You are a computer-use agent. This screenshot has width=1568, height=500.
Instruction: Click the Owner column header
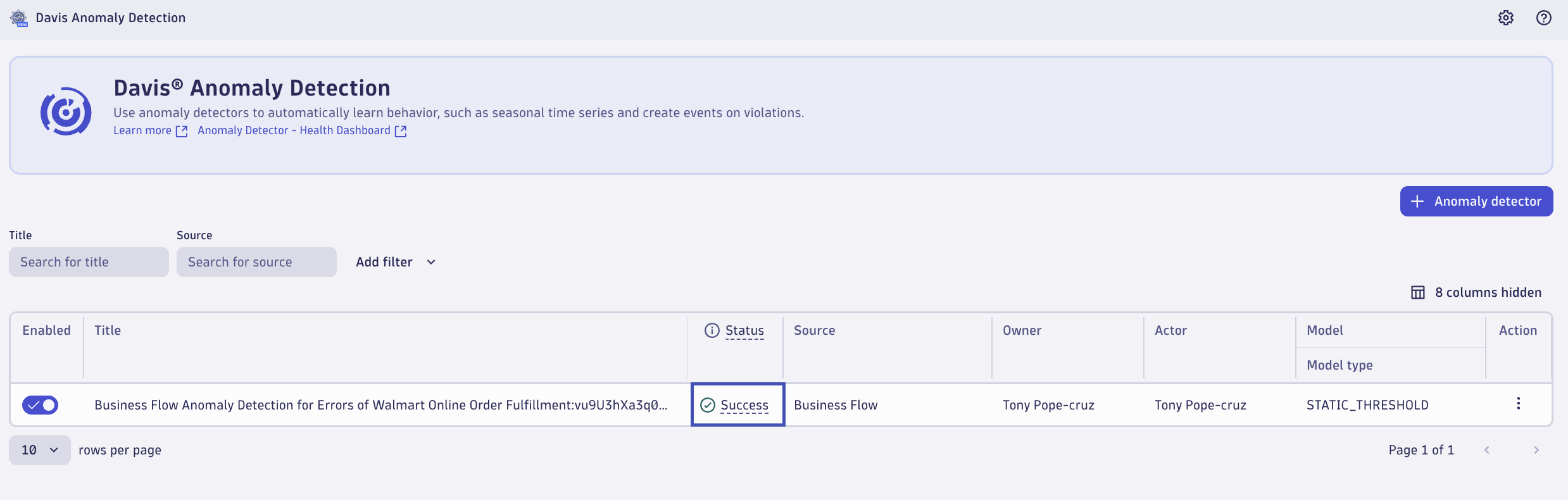[1022, 330]
